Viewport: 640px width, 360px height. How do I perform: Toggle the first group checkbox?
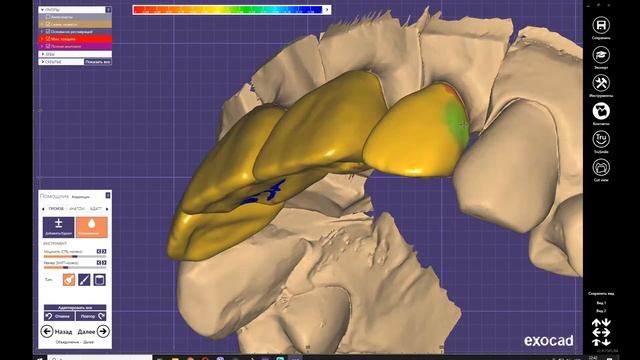coord(48,17)
